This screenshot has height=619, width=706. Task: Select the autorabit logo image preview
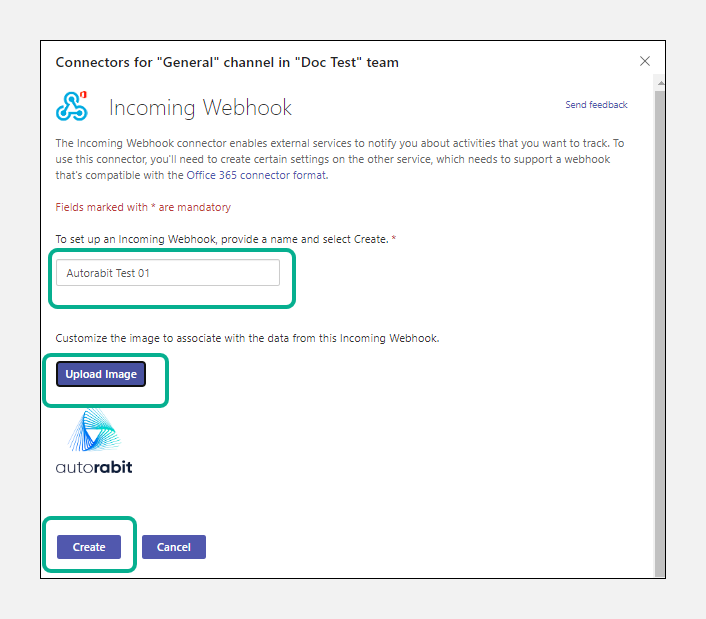coord(94,441)
